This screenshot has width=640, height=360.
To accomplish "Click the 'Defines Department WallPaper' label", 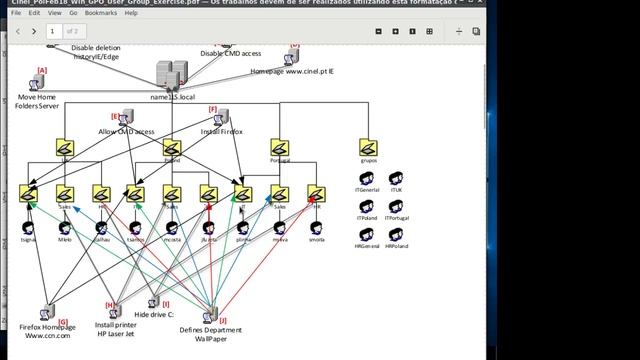I will tap(211, 334).
